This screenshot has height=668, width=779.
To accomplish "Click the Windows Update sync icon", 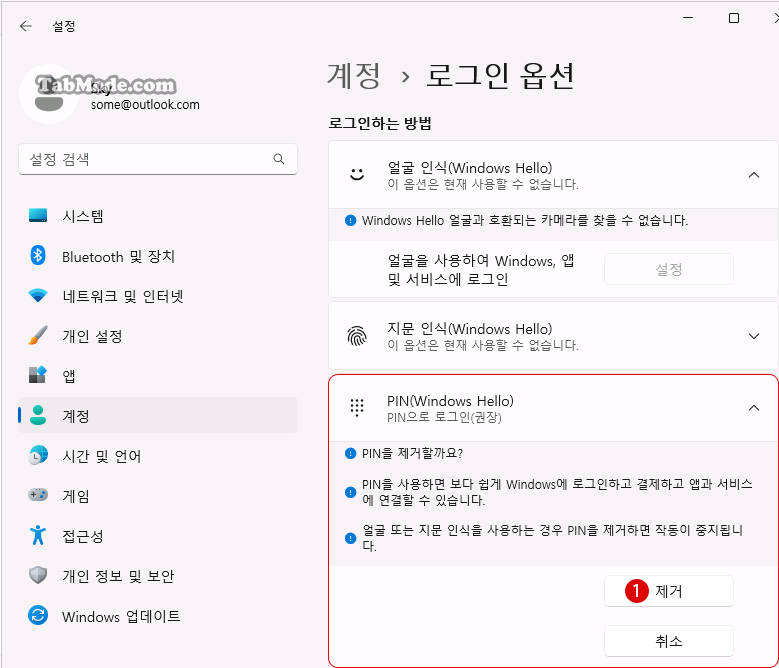I will (38, 615).
